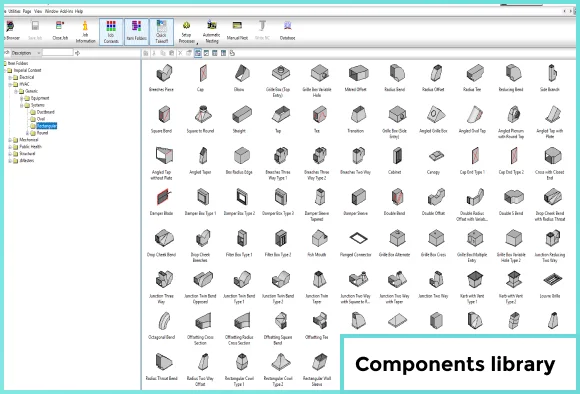This screenshot has height=394, width=580.
Task: Select the Breeches Piece component
Action: point(161,78)
